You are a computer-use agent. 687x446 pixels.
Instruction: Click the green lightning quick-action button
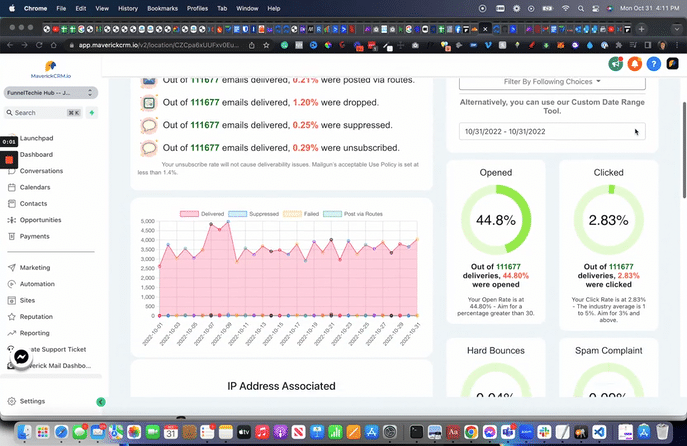coord(92,113)
